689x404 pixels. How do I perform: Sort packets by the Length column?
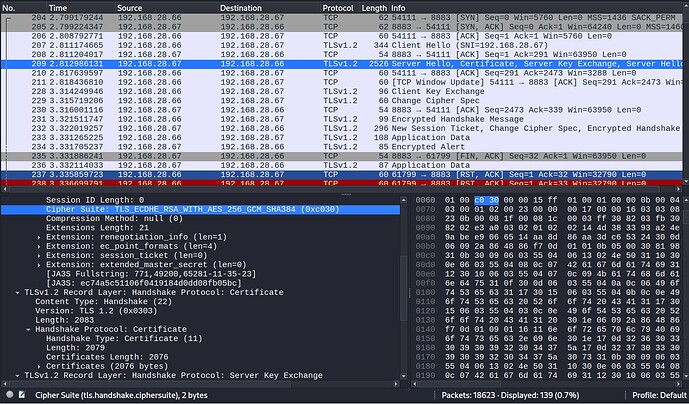pos(374,8)
